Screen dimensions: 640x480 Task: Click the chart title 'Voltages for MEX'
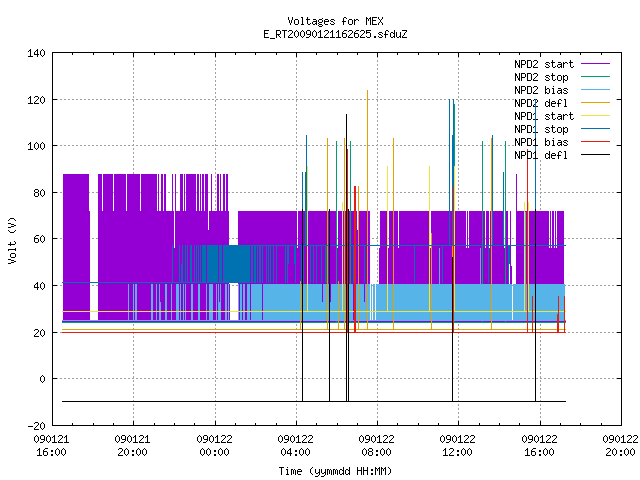[335, 21]
